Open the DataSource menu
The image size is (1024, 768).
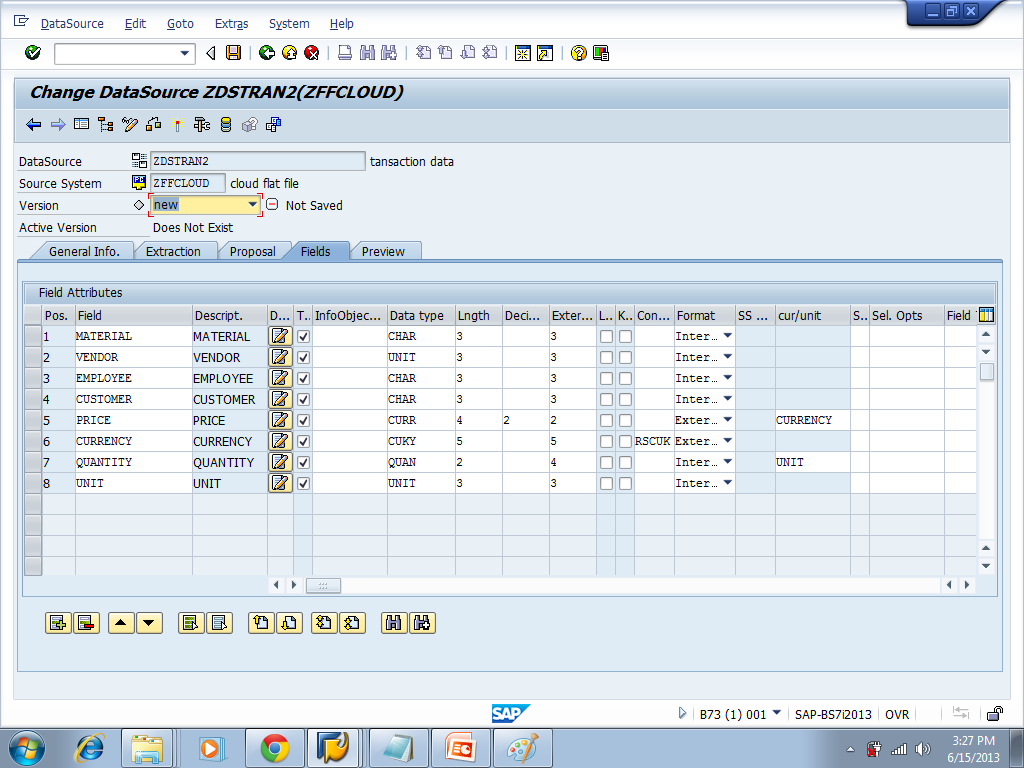[72, 24]
